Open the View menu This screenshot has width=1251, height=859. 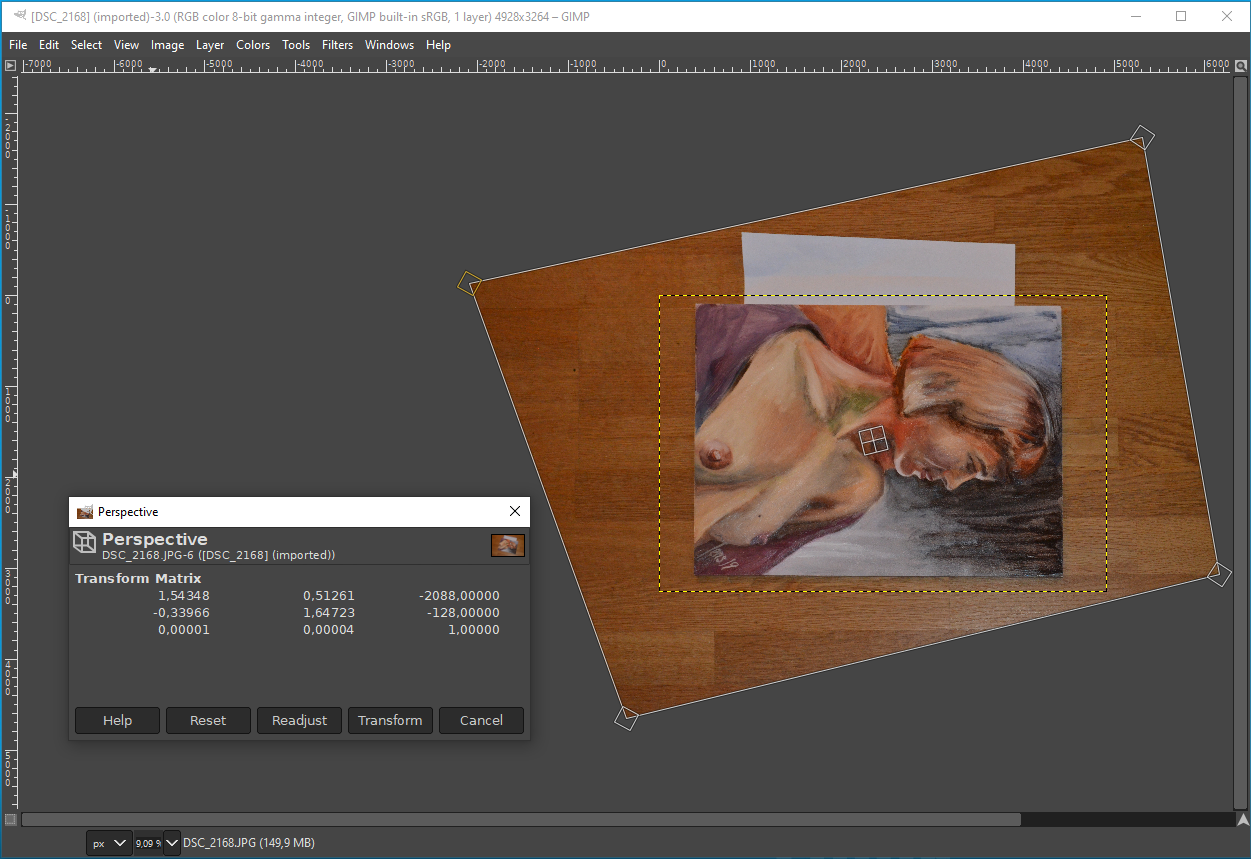126,45
